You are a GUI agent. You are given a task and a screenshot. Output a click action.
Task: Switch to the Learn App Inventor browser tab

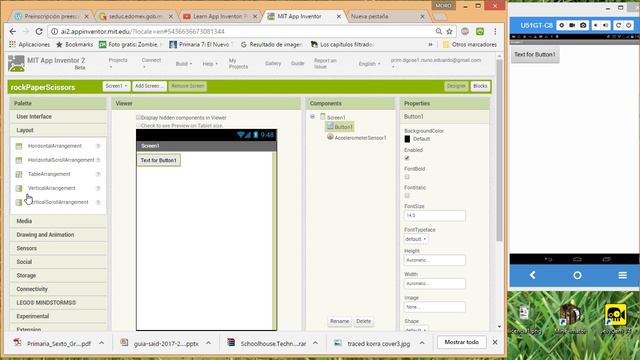pos(220,16)
